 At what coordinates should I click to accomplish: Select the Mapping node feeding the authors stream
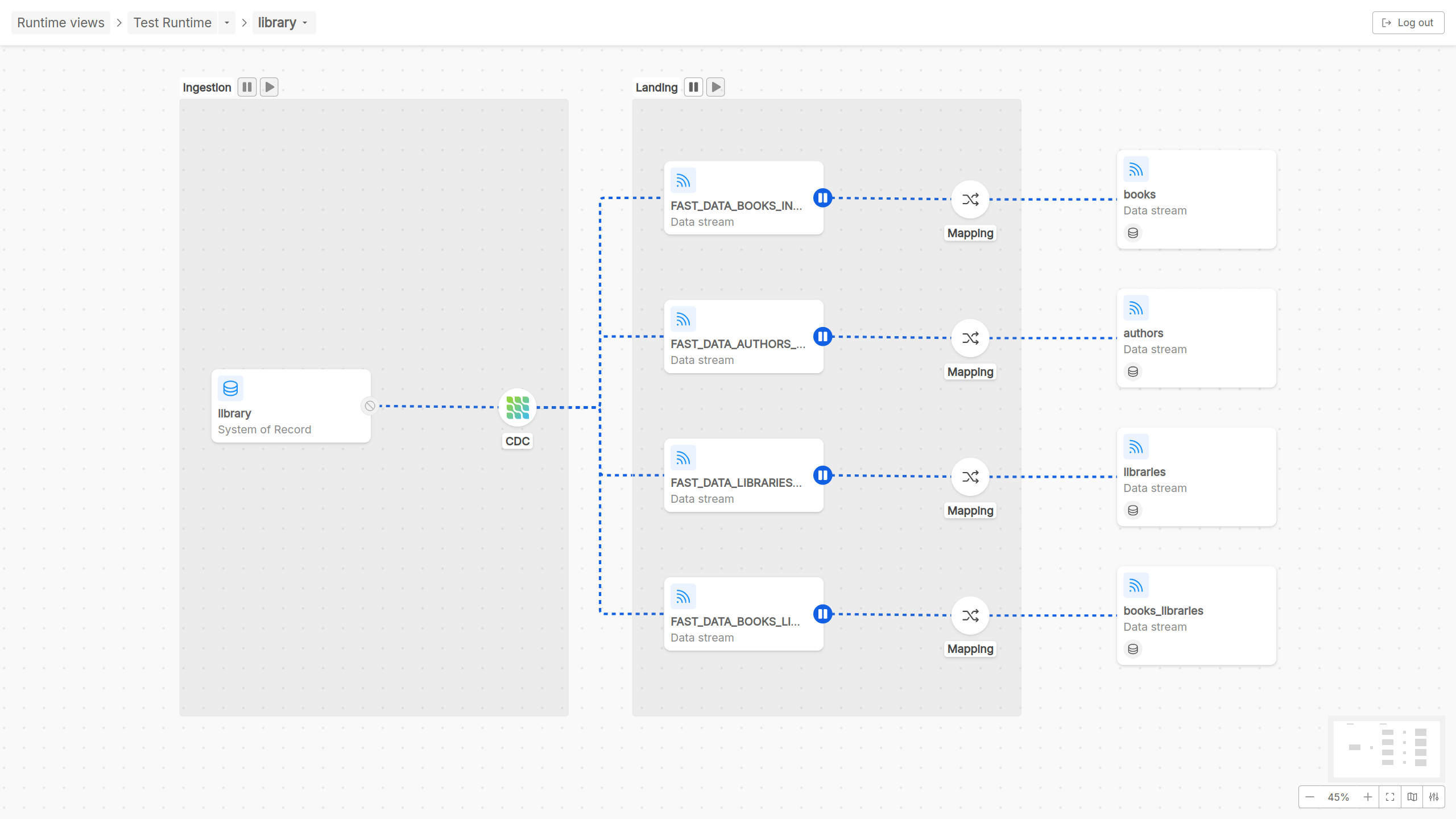969,337
